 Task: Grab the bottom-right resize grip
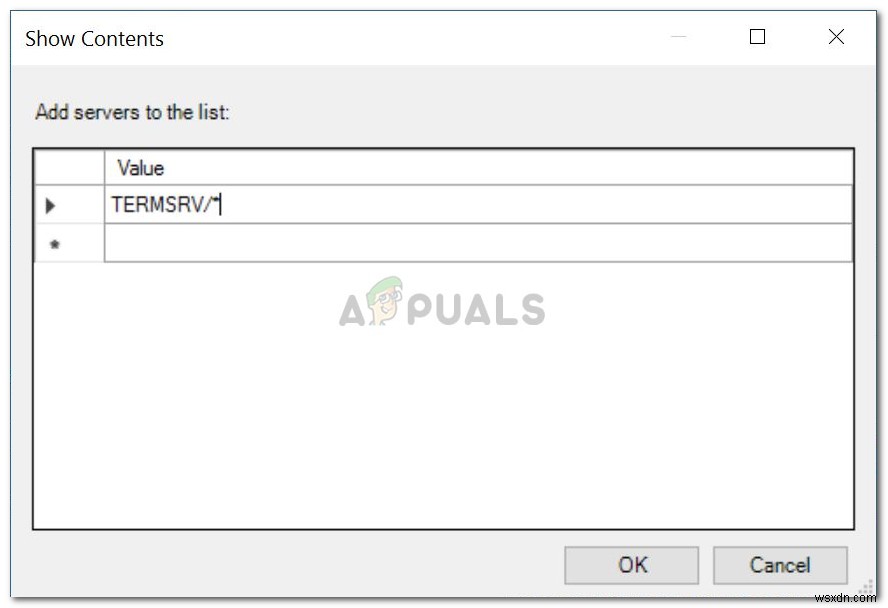(867, 588)
